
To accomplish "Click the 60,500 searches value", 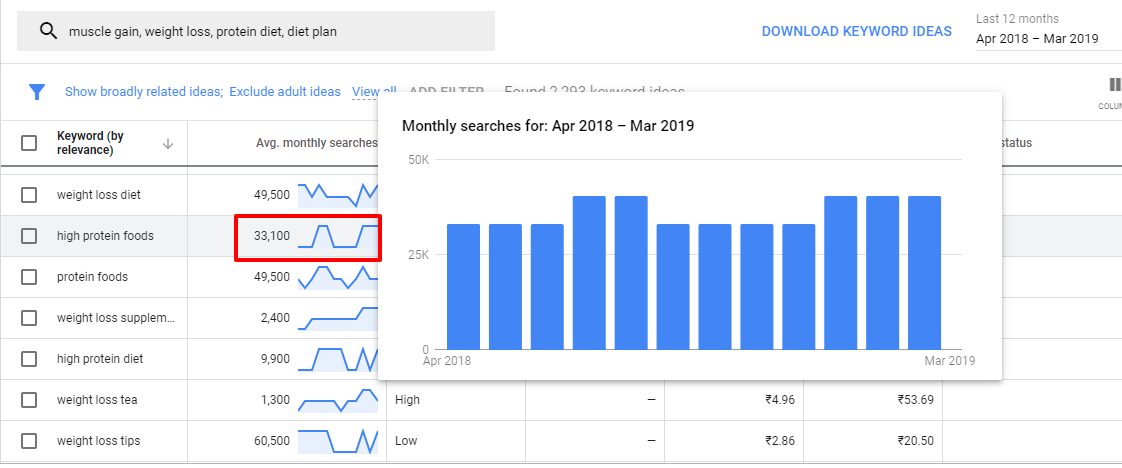I will [x=272, y=441].
